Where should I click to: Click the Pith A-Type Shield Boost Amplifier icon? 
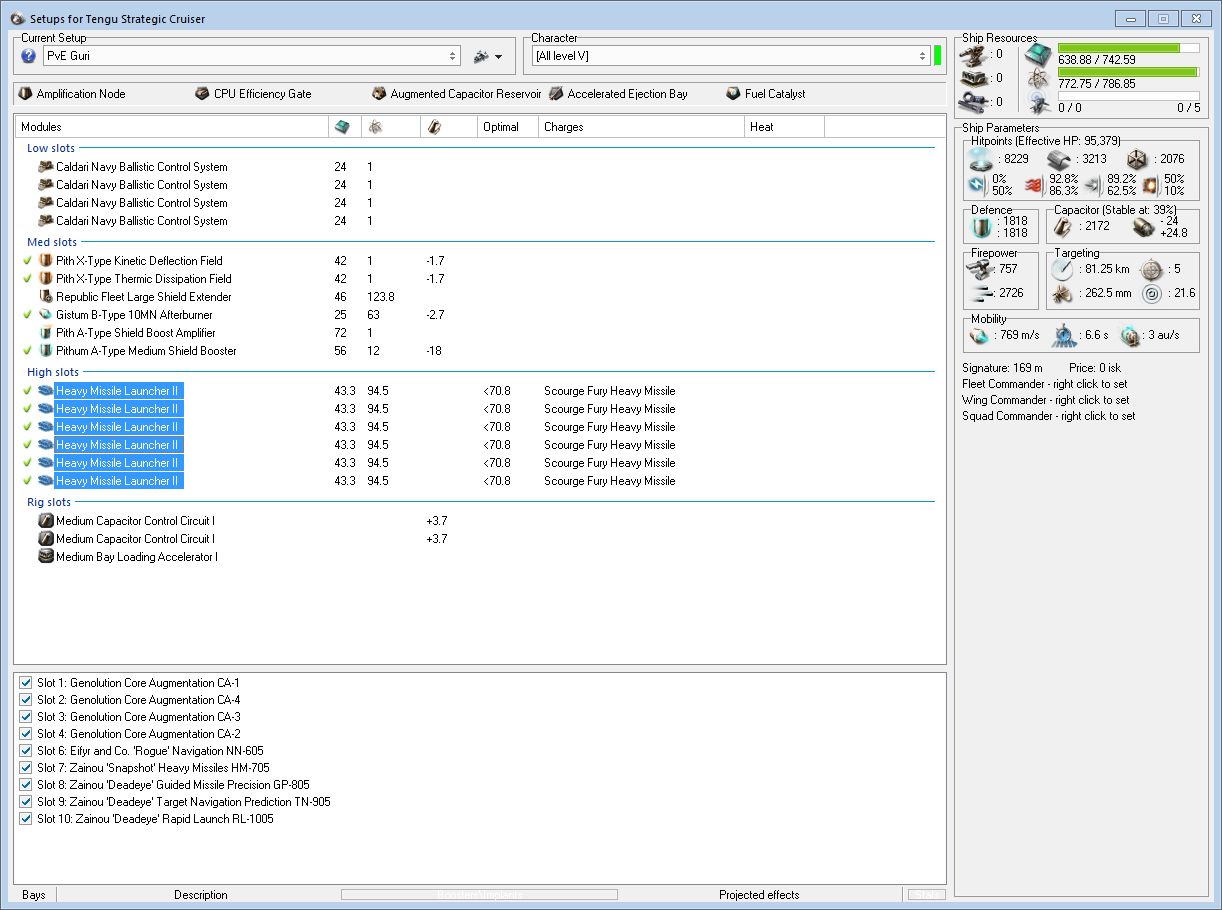point(45,332)
